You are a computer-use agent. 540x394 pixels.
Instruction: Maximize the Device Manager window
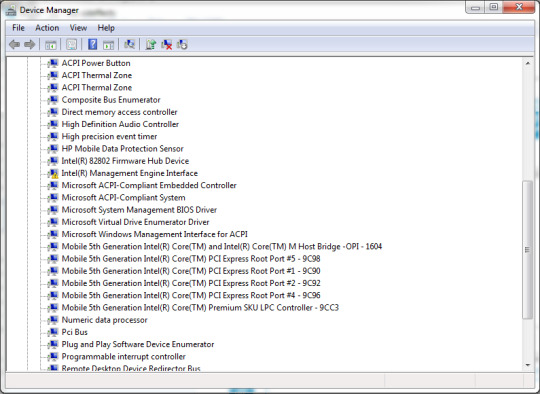coord(494,7)
